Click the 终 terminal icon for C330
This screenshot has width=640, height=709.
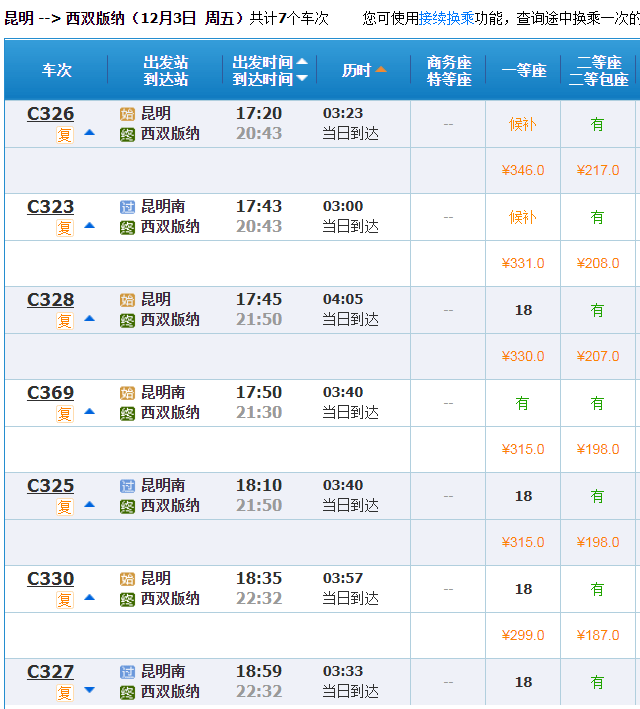[x=127, y=600]
